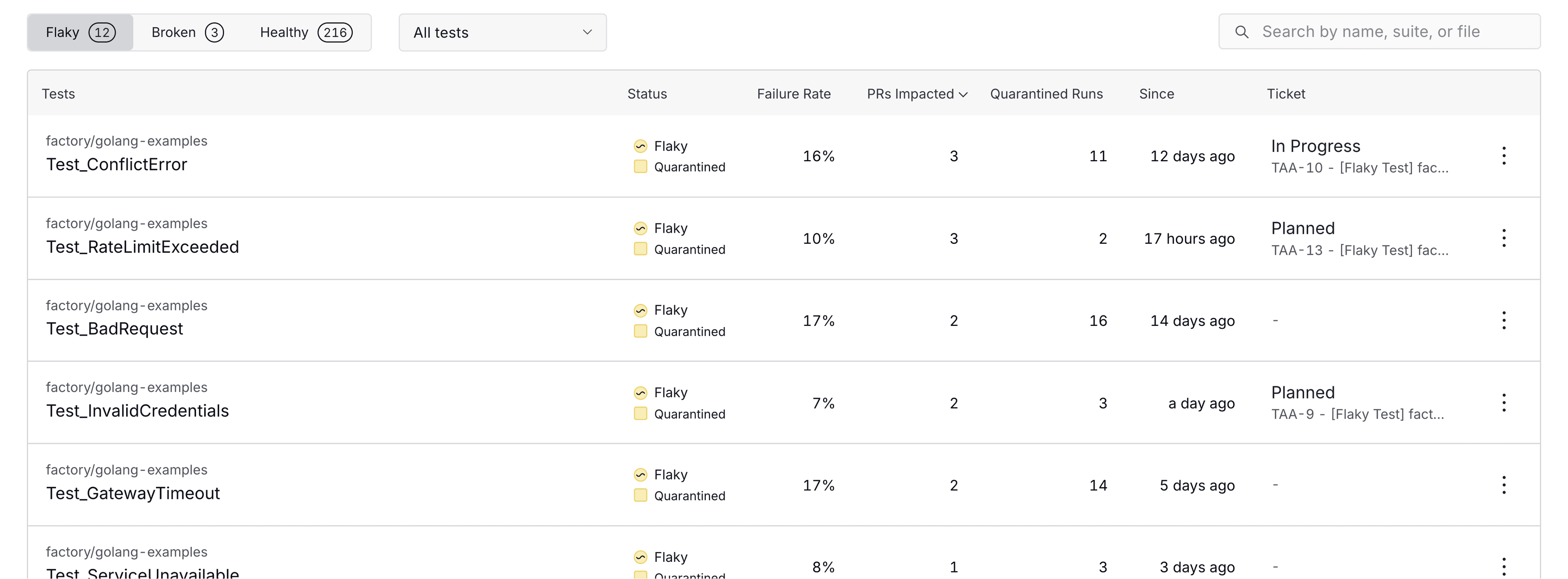Image resolution: width=1568 pixels, height=579 pixels.
Task: Click the Flaky status icon for Test_RateLimitExceeded
Action: click(640, 228)
